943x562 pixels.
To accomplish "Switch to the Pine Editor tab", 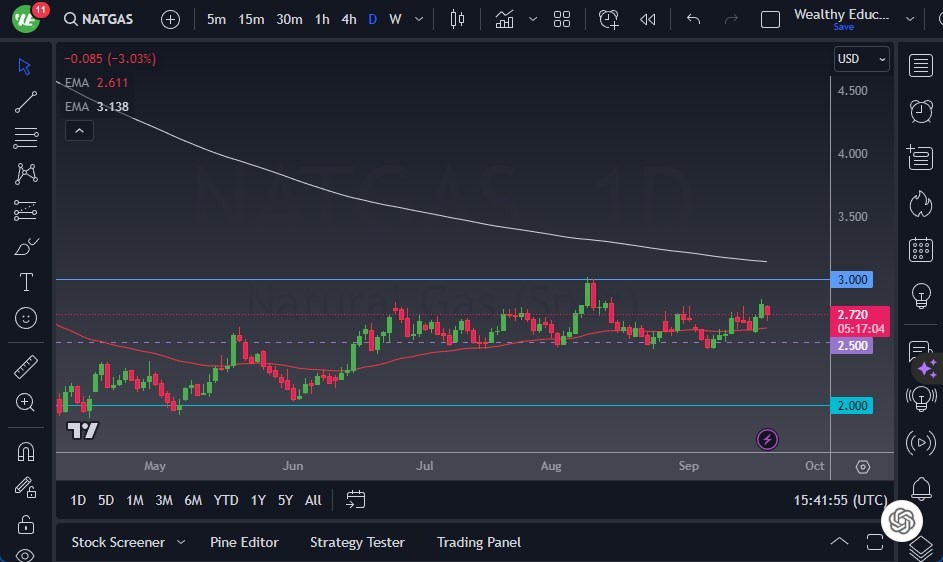I will coord(244,542).
